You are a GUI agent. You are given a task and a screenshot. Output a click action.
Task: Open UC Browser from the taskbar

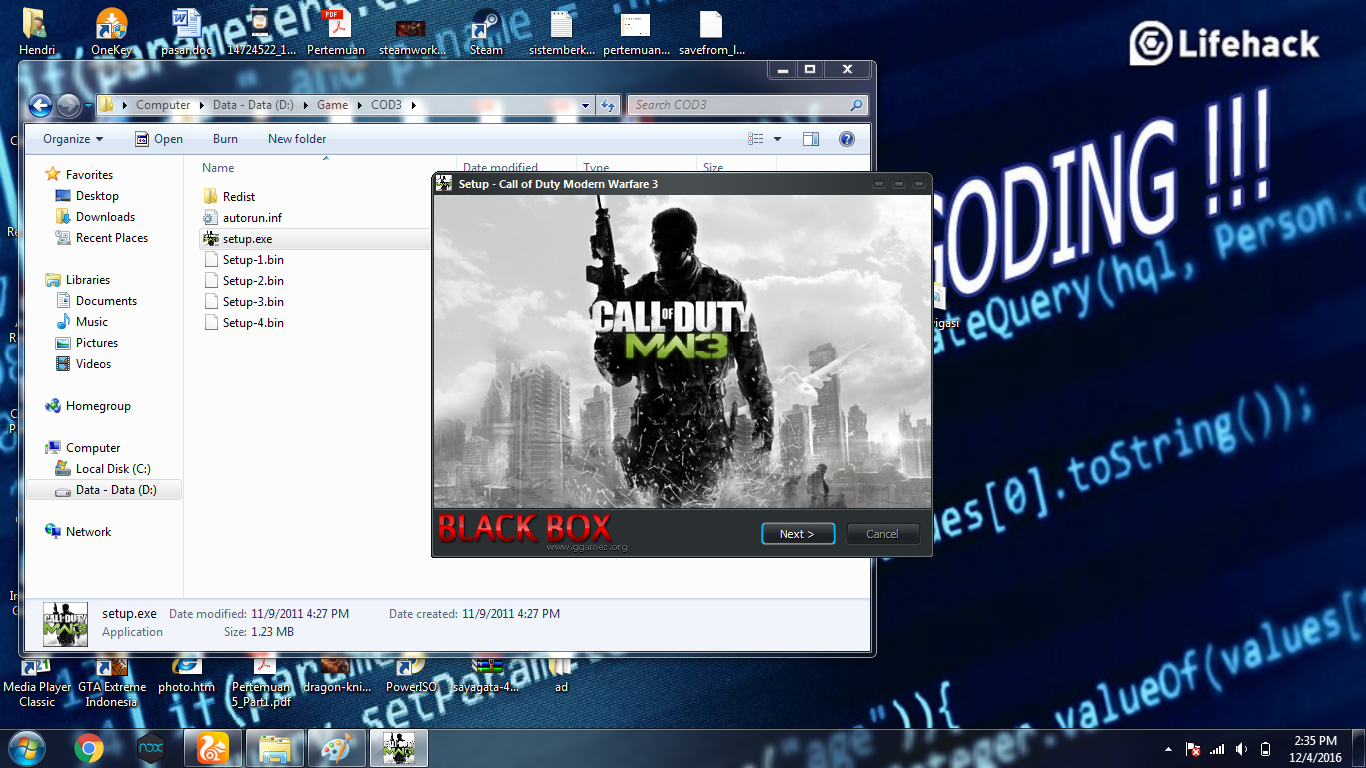point(212,748)
